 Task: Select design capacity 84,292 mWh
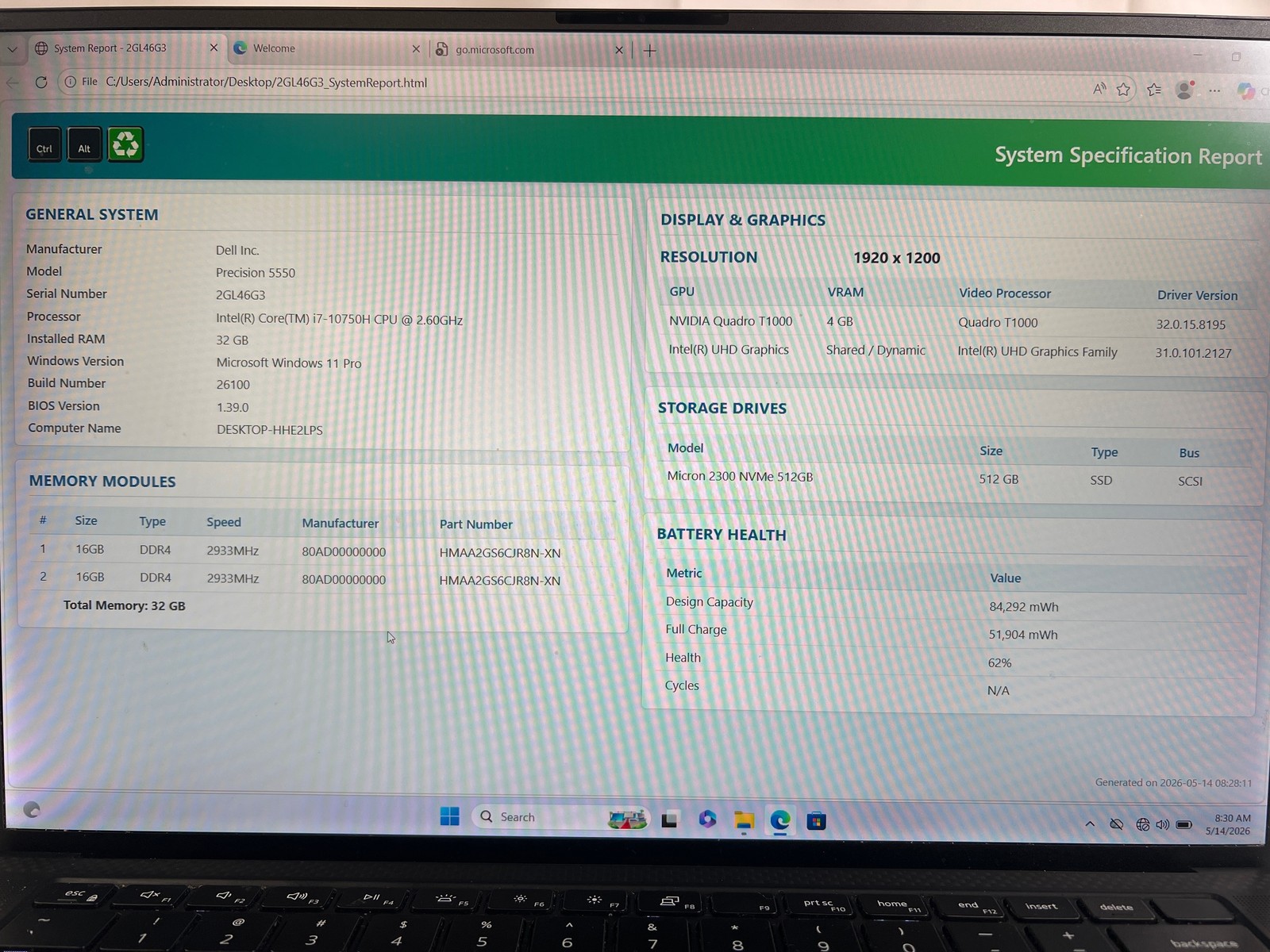(1024, 607)
